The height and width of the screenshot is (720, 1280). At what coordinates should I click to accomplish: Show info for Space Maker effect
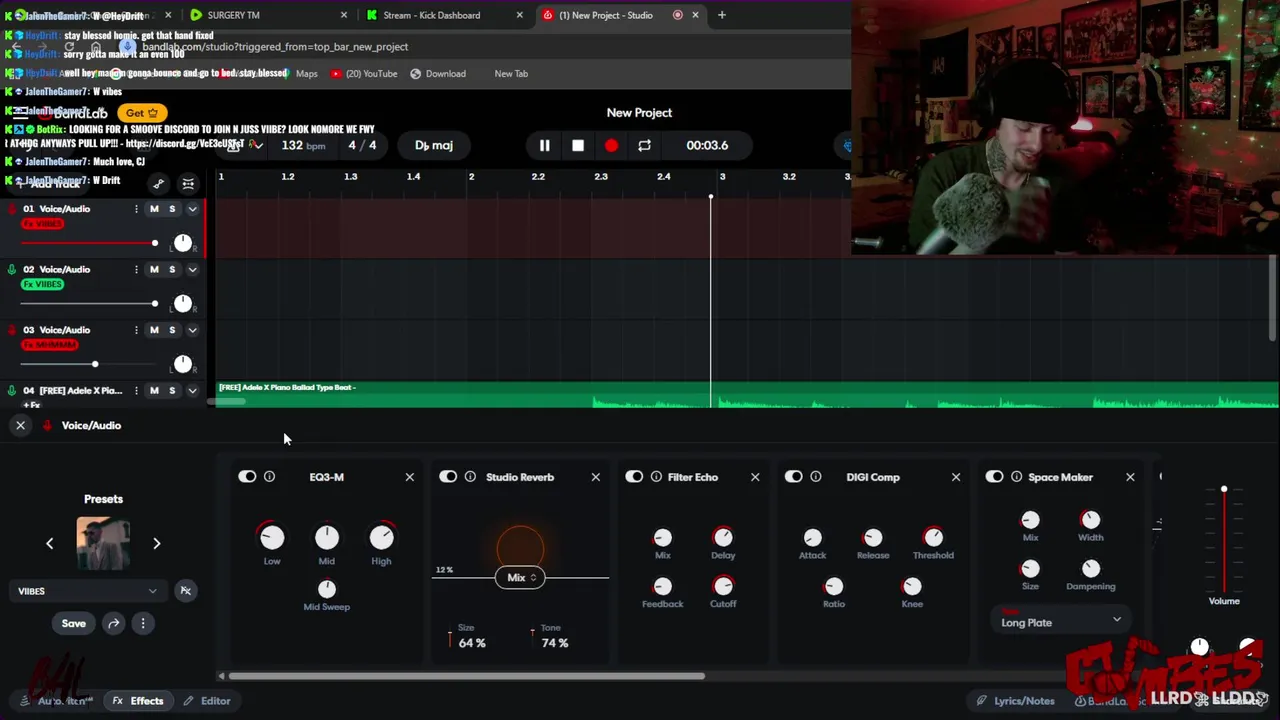pos(1016,477)
